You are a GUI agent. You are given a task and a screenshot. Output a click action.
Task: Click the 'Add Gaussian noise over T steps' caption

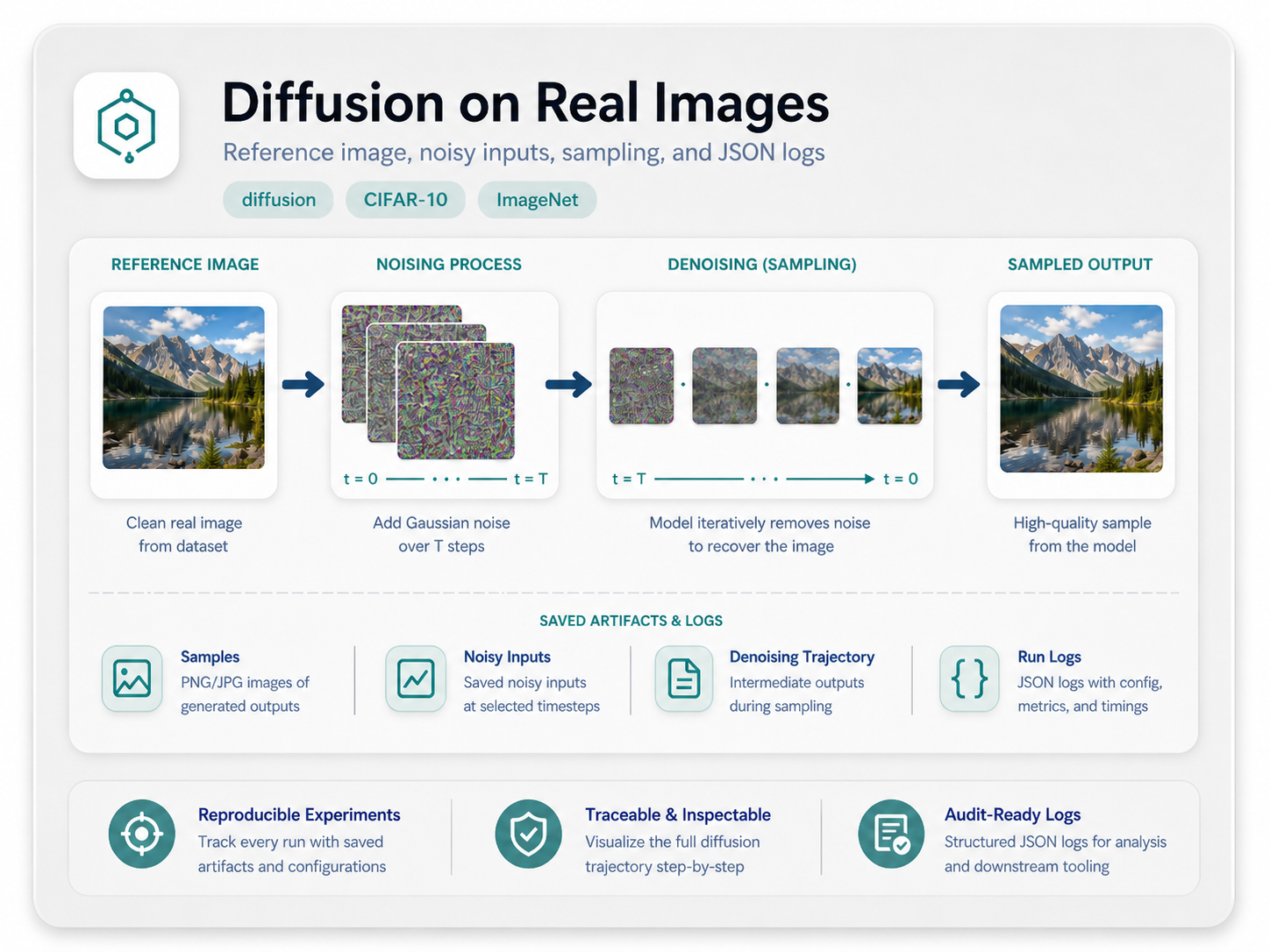click(x=441, y=534)
